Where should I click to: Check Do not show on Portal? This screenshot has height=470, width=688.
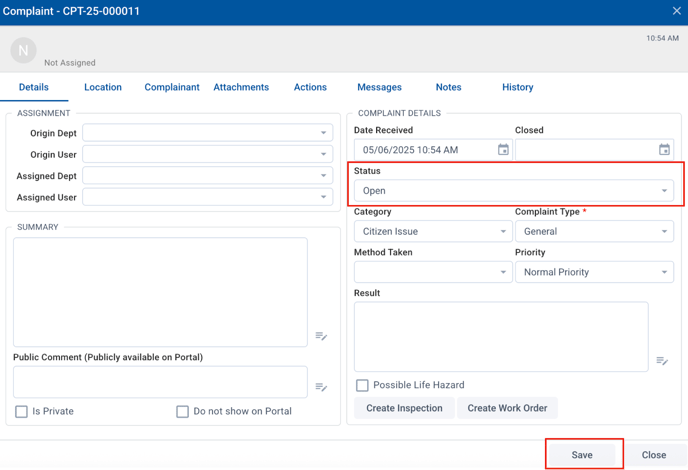tap(182, 411)
